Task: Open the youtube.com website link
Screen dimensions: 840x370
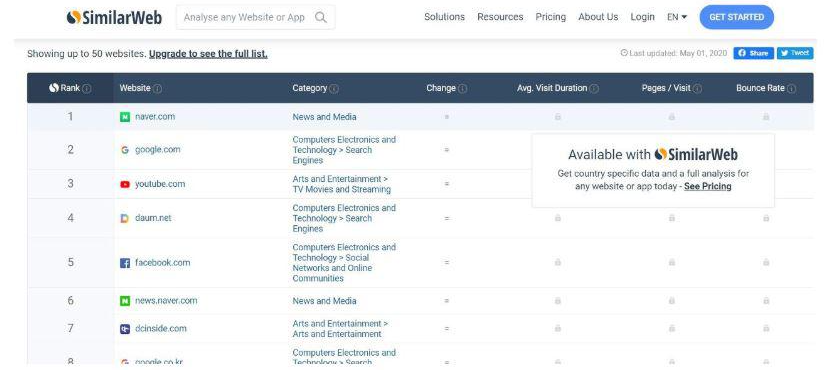Action: pyautogui.click(x=160, y=184)
